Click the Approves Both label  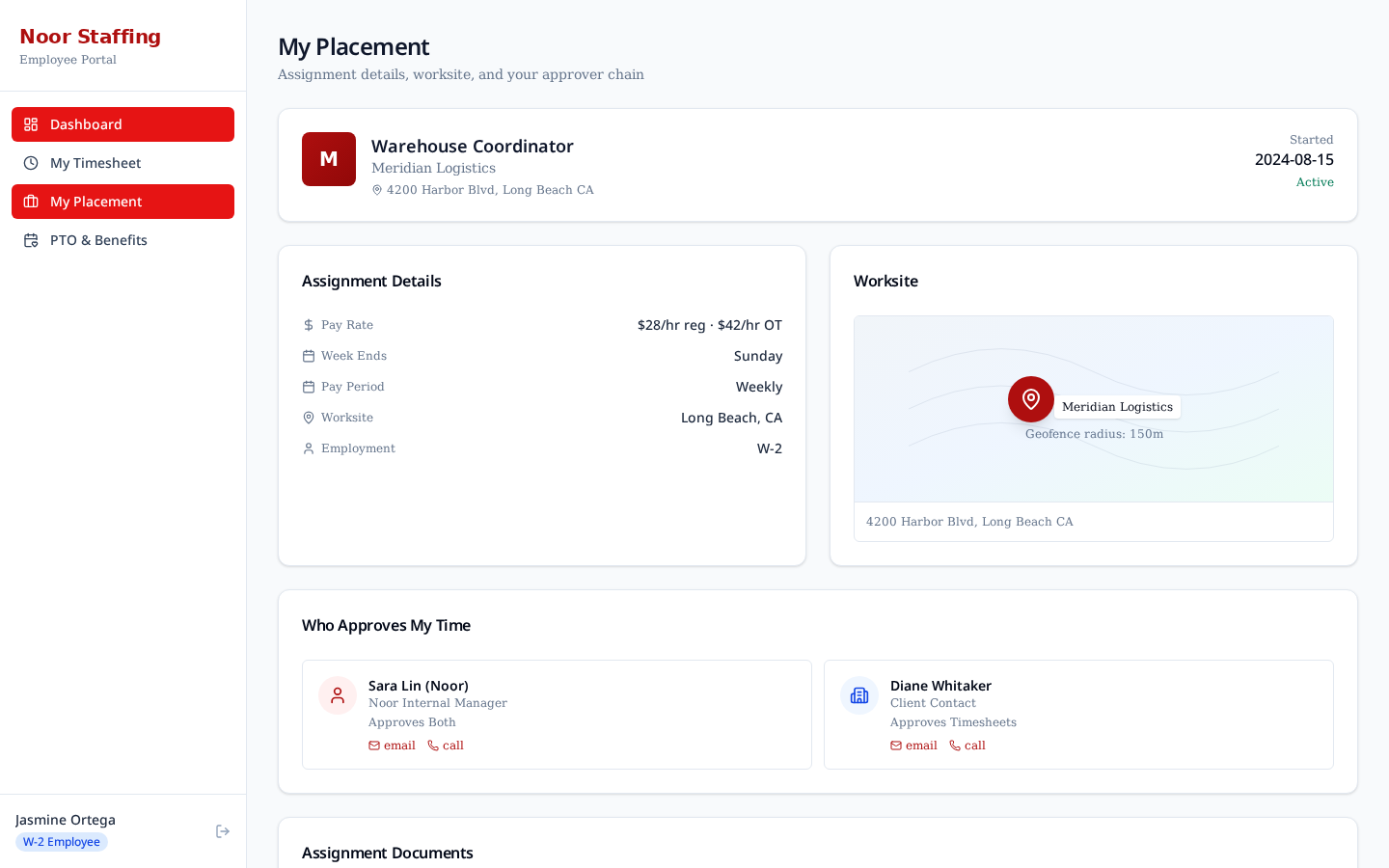tap(412, 722)
